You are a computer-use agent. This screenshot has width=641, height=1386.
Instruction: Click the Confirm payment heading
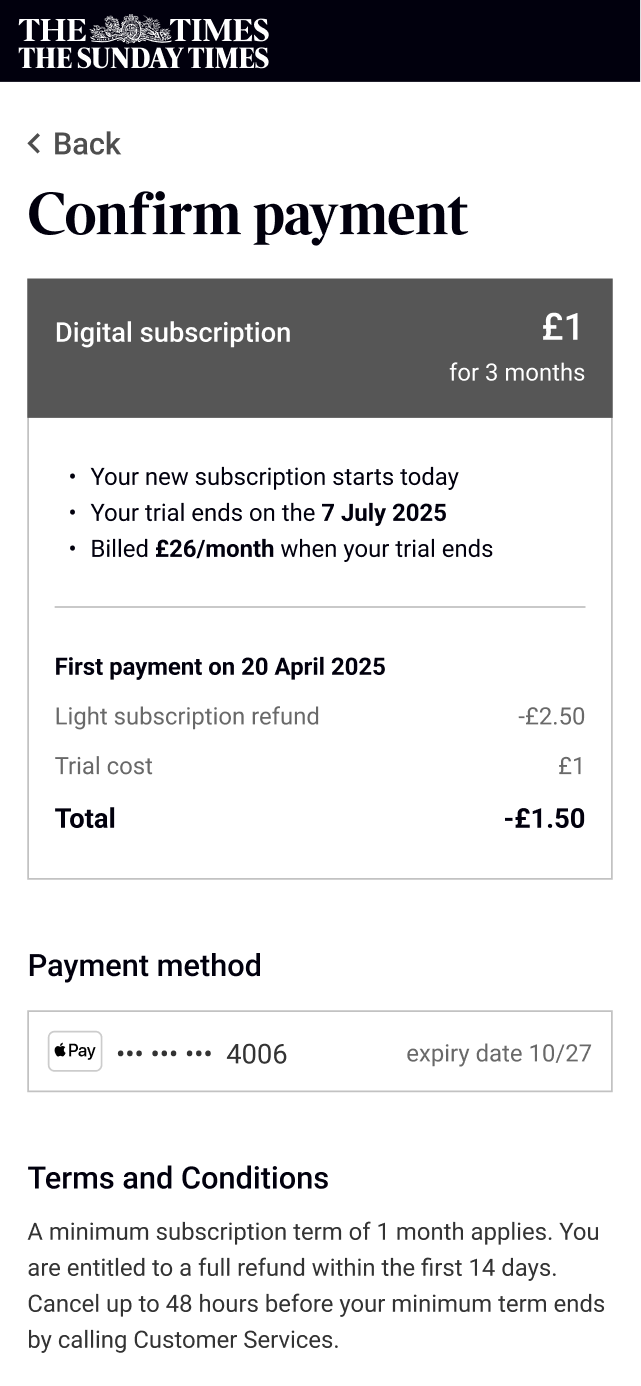click(x=247, y=213)
